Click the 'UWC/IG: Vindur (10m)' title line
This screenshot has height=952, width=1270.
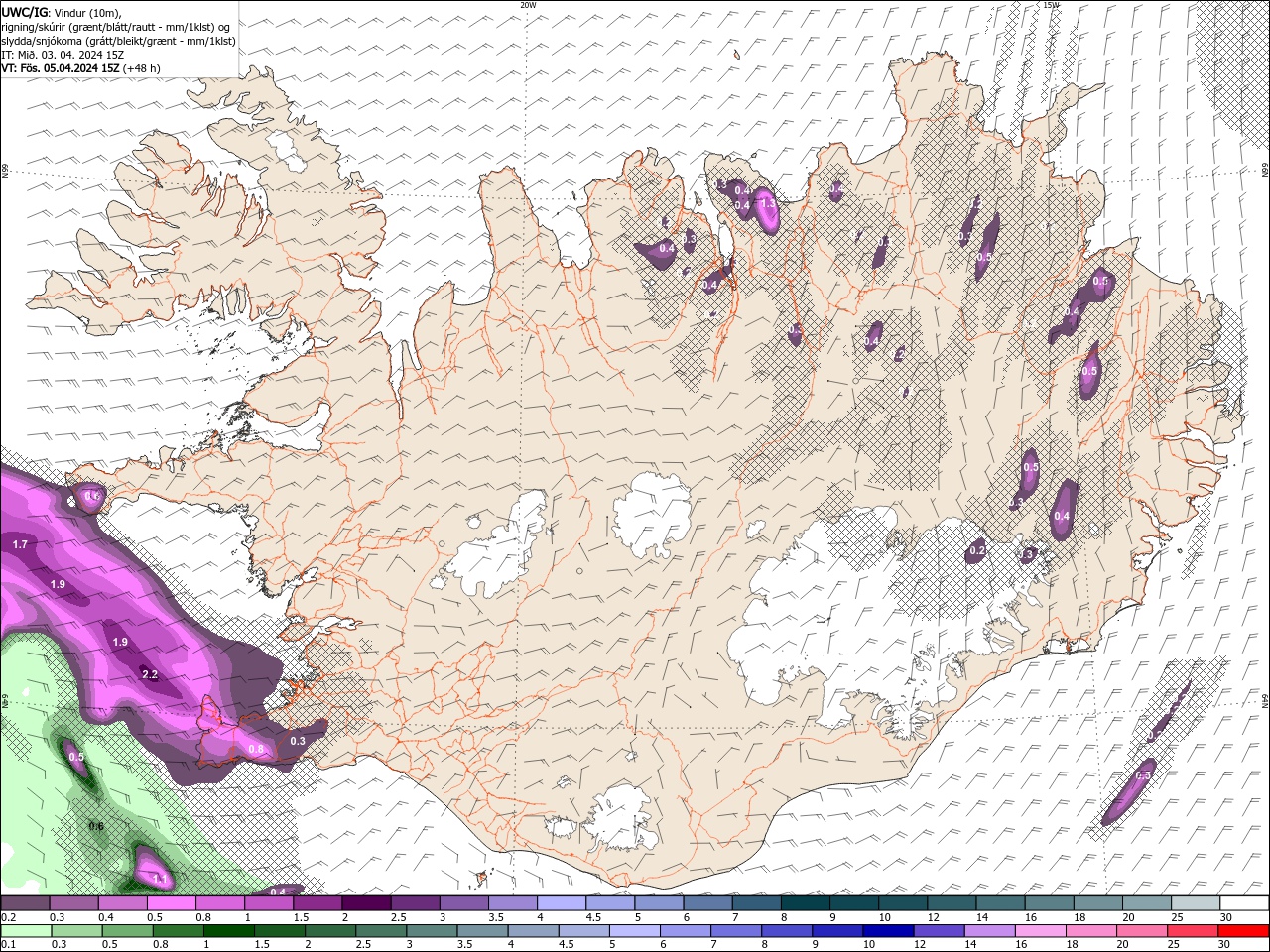(x=62, y=12)
